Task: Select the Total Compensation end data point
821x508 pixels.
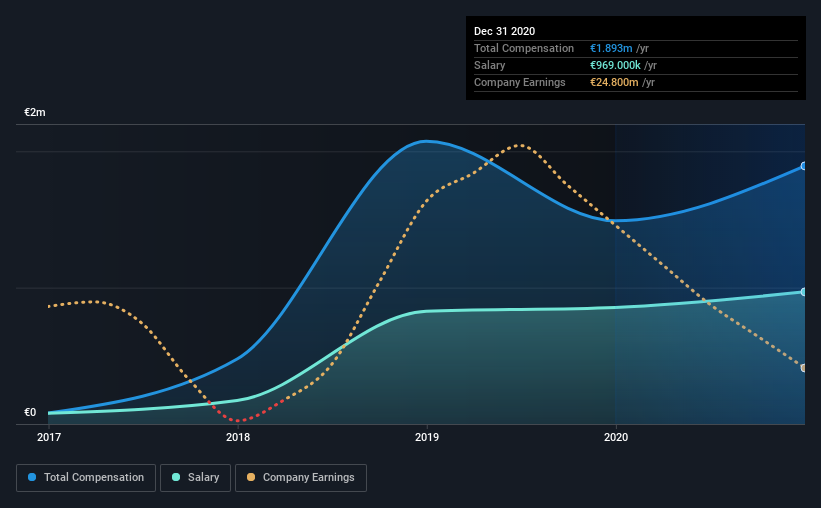Action: [x=803, y=166]
